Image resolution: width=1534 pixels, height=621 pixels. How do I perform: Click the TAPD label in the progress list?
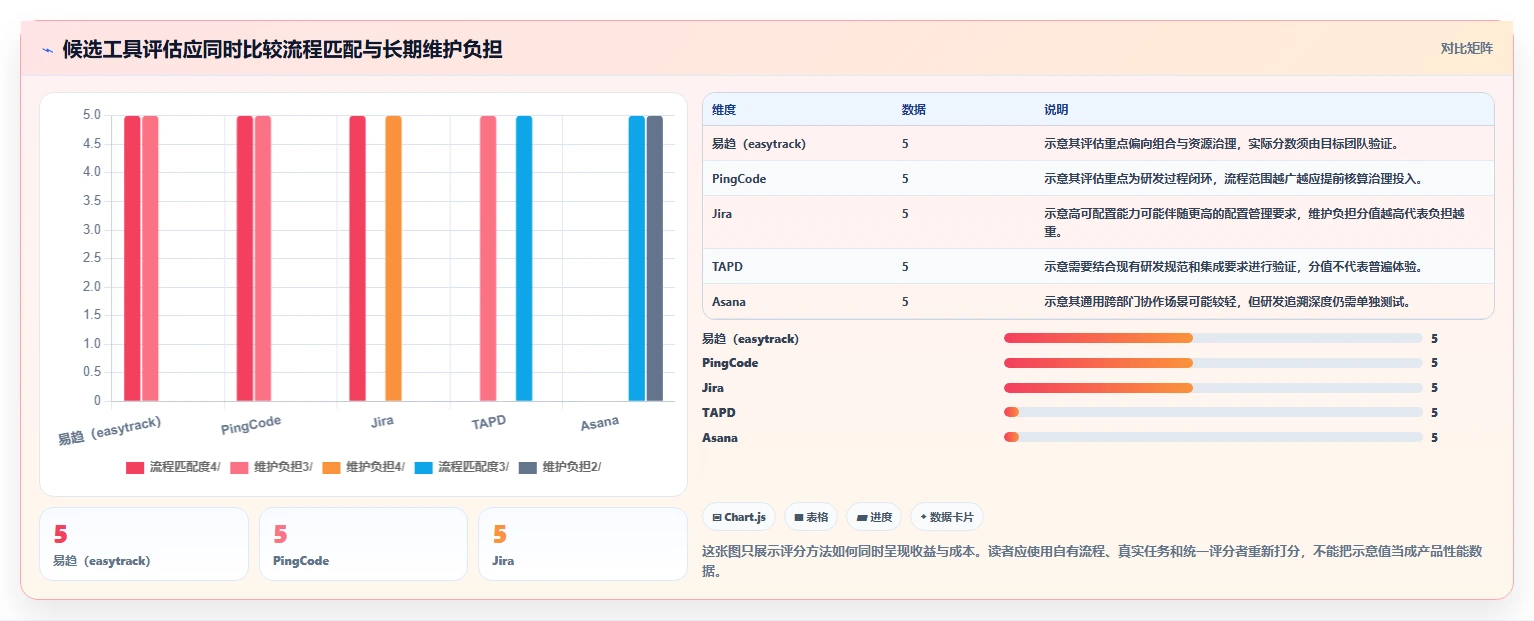(x=719, y=412)
